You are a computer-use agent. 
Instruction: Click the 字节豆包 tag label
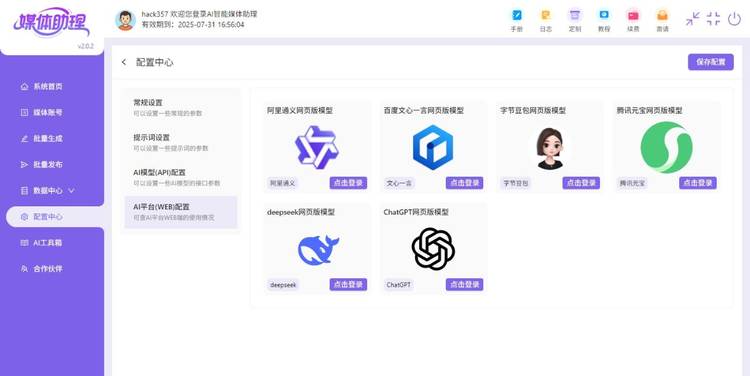pos(516,183)
